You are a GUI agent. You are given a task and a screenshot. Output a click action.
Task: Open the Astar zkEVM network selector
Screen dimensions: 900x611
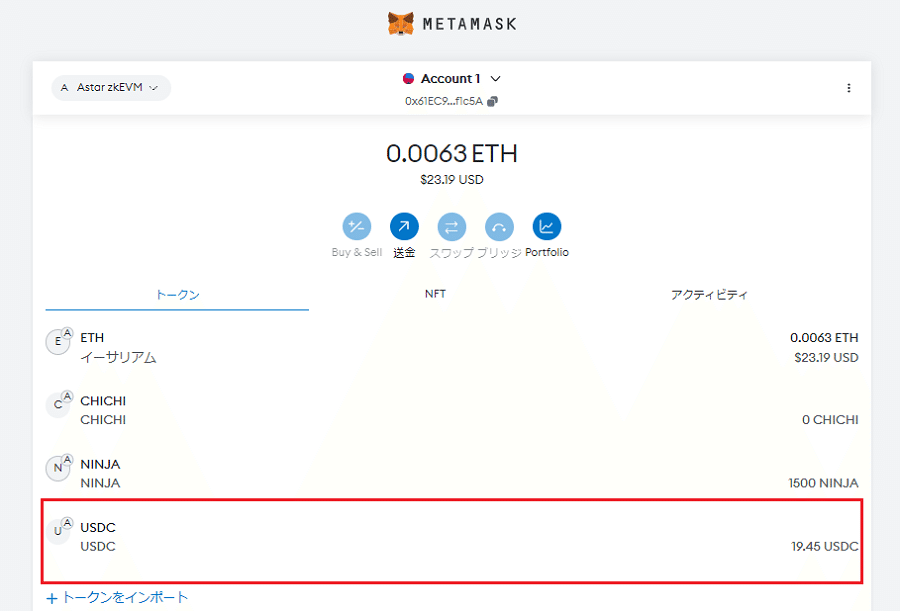tap(110, 88)
